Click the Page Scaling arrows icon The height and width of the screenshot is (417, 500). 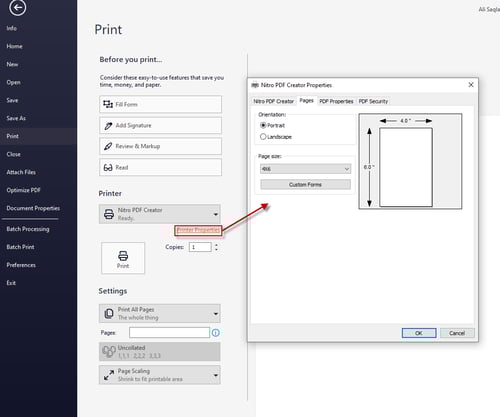(109, 375)
